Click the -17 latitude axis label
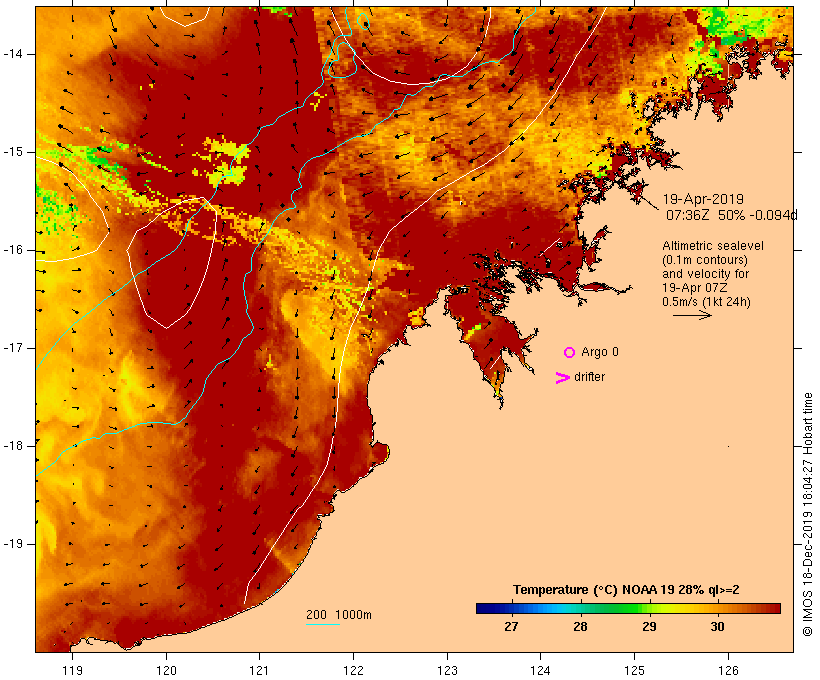820x680 pixels. click(x=13, y=348)
